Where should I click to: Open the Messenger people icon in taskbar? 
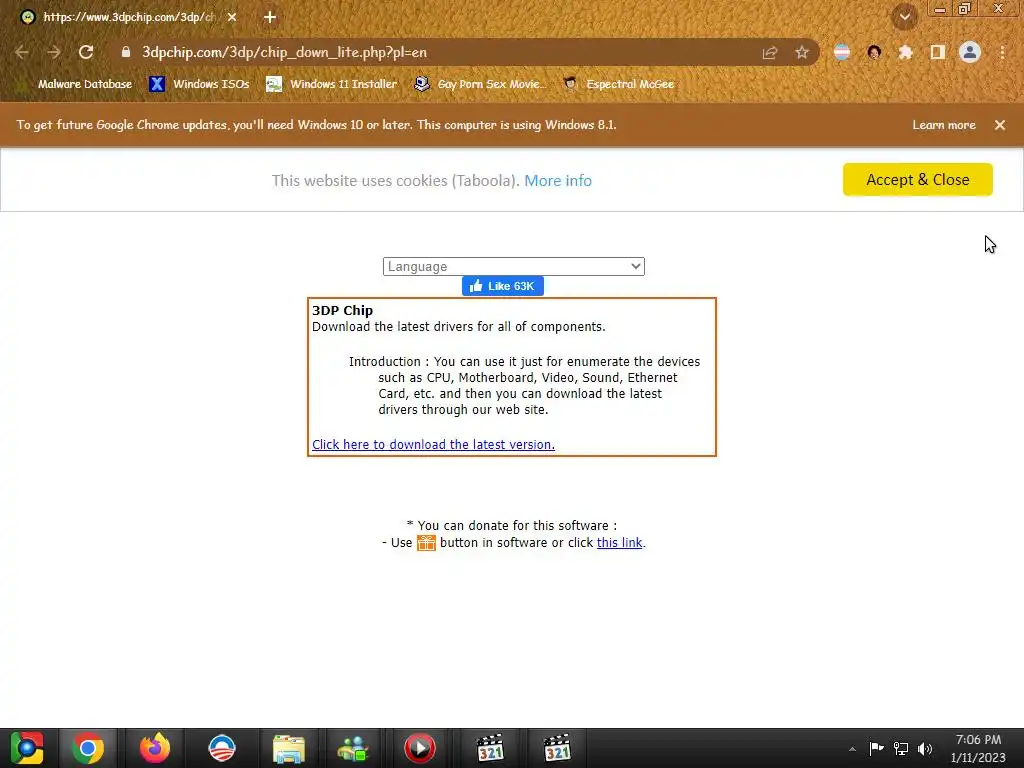(x=353, y=748)
